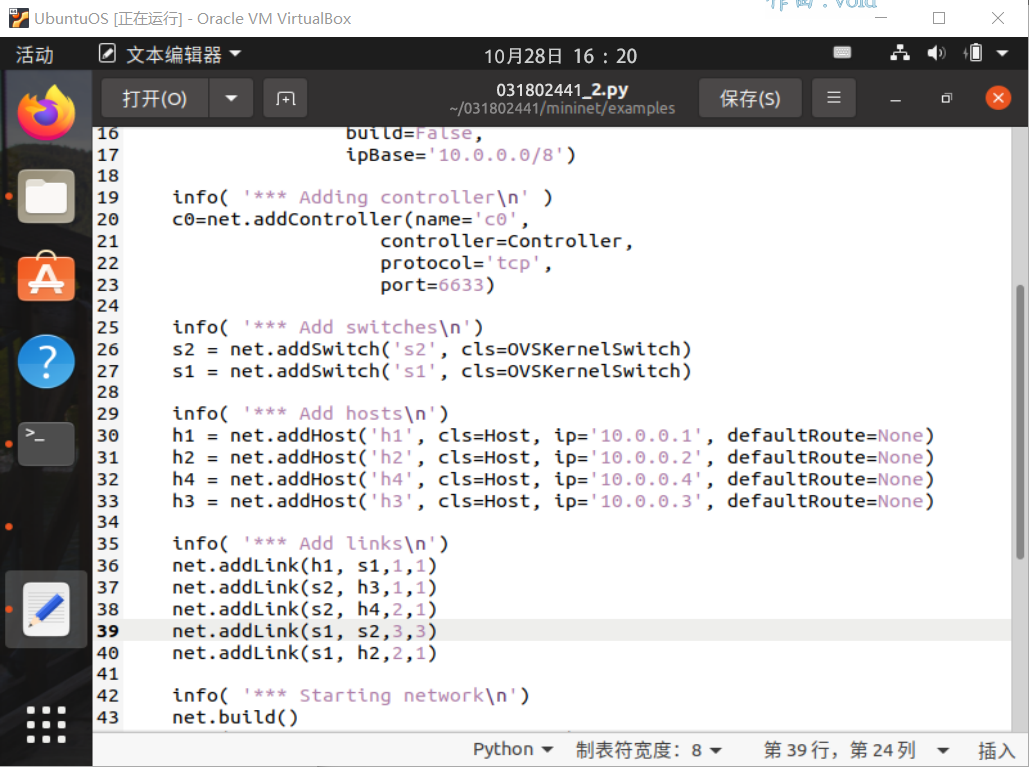Click the ipBase='10.0.0.0/8' line

(x=460, y=155)
